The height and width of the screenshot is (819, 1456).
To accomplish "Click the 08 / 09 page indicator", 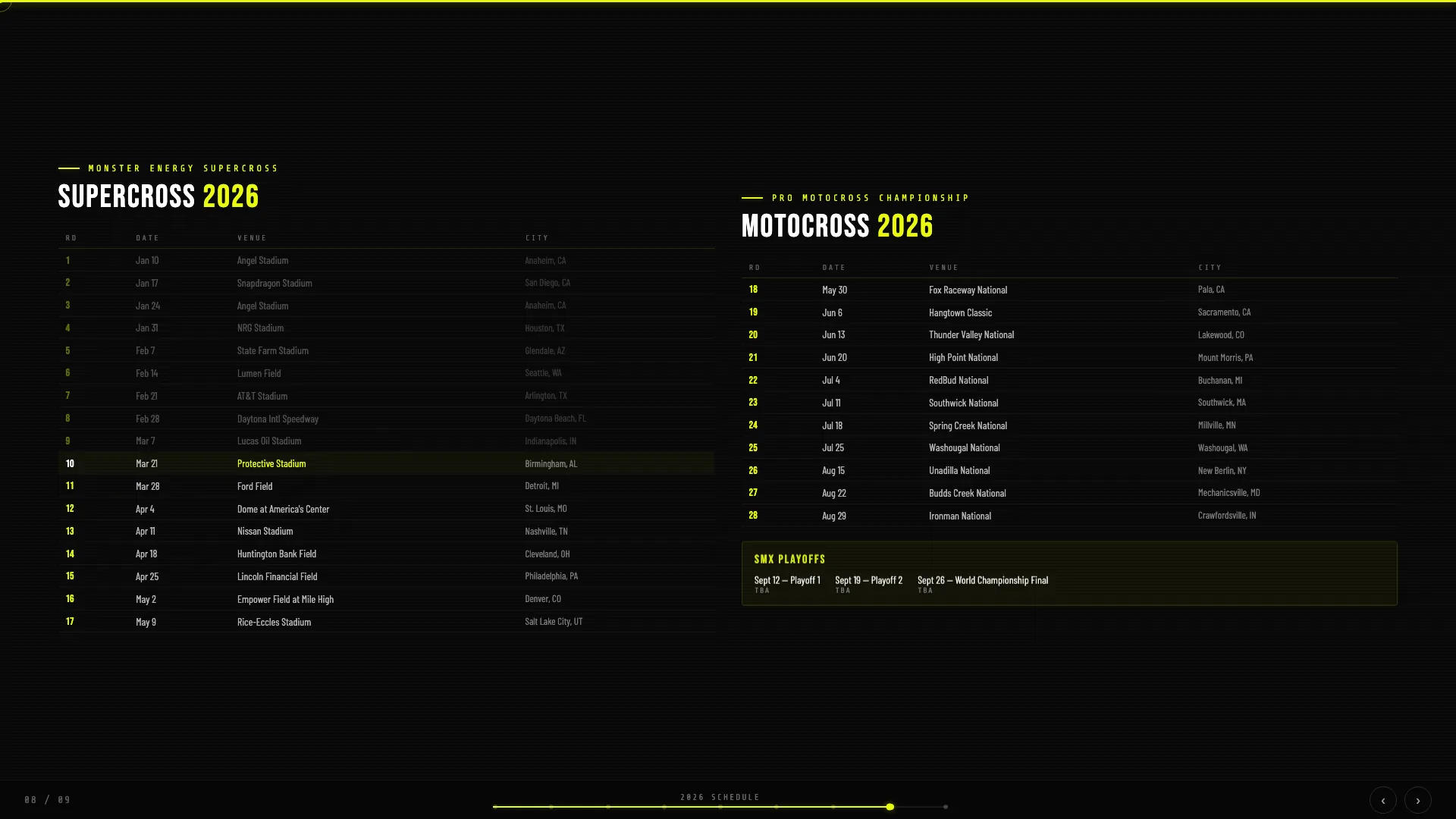I will (48, 799).
